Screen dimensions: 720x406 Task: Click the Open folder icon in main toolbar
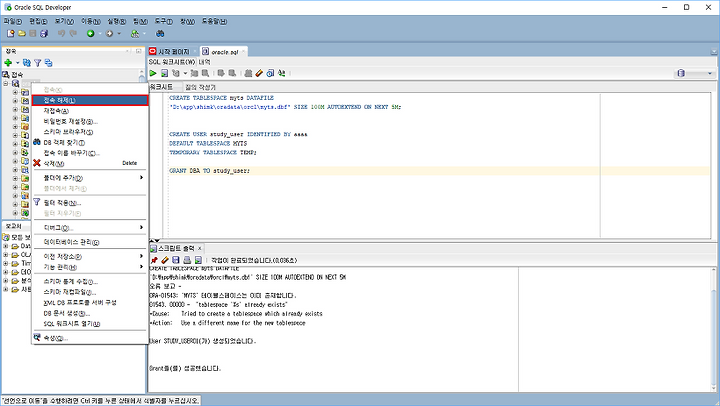pos(22,34)
